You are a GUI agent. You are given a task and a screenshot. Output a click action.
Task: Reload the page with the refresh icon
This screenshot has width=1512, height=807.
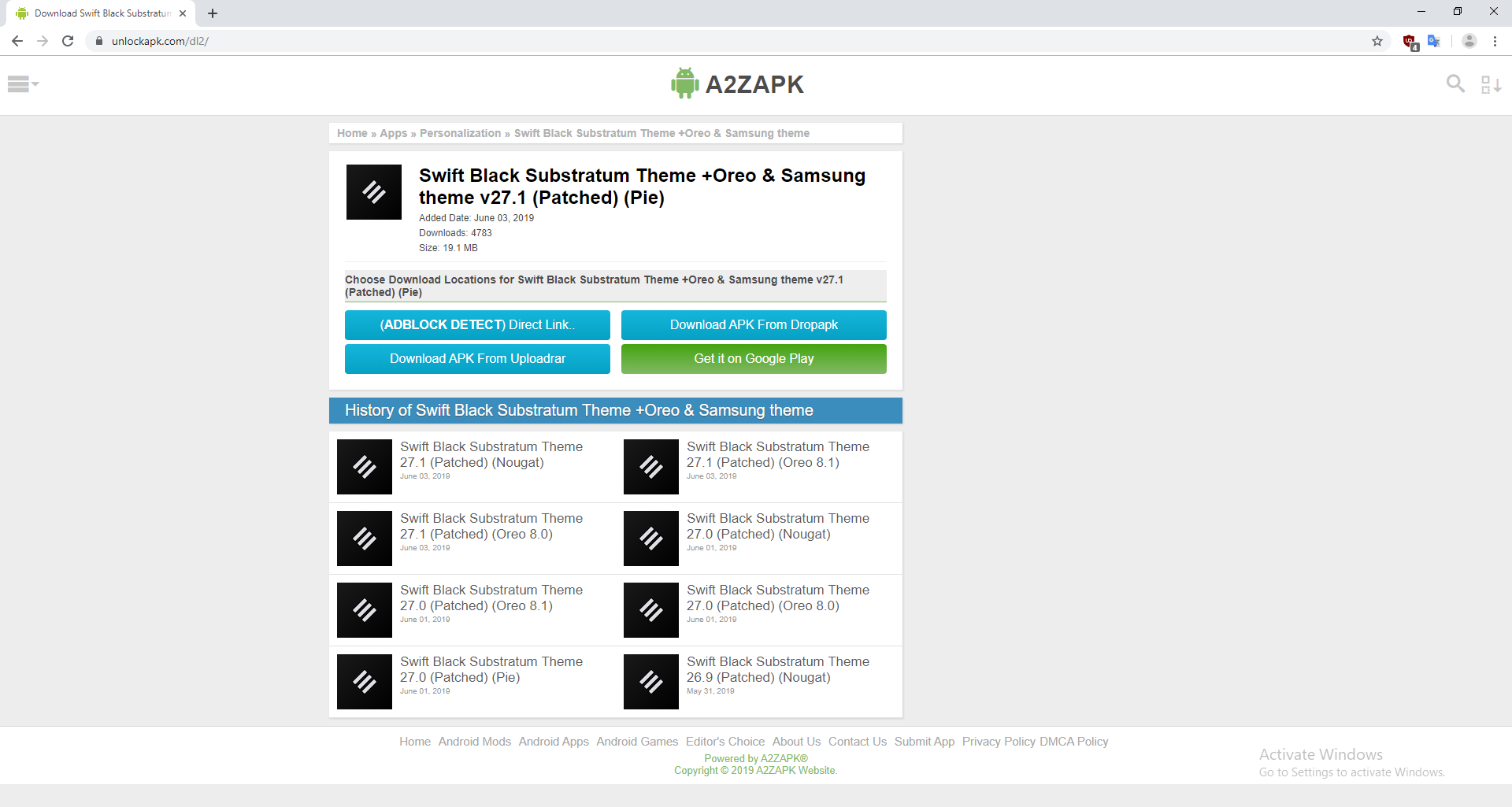[x=68, y=41]
